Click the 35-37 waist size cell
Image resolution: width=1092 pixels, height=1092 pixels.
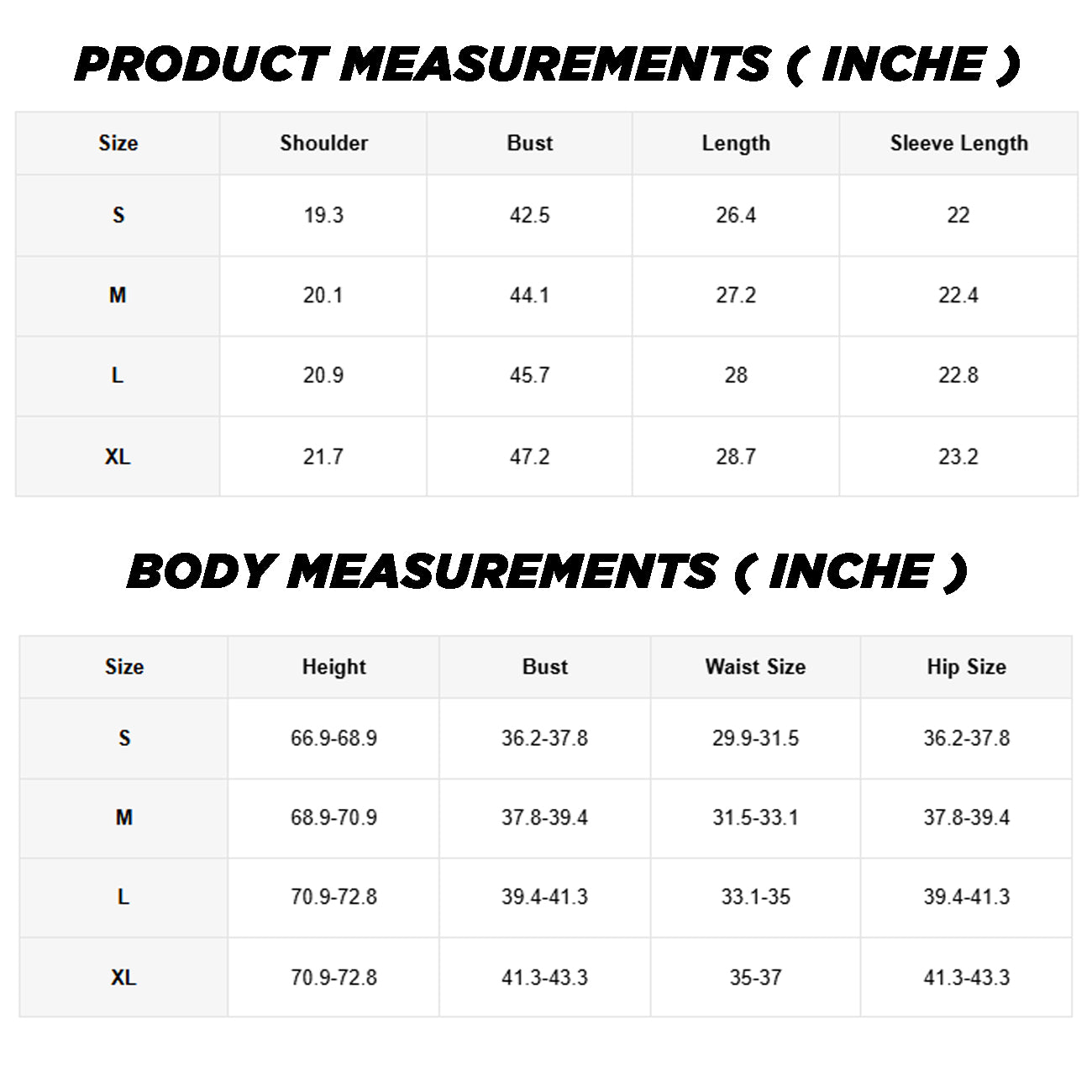point(755,978)
